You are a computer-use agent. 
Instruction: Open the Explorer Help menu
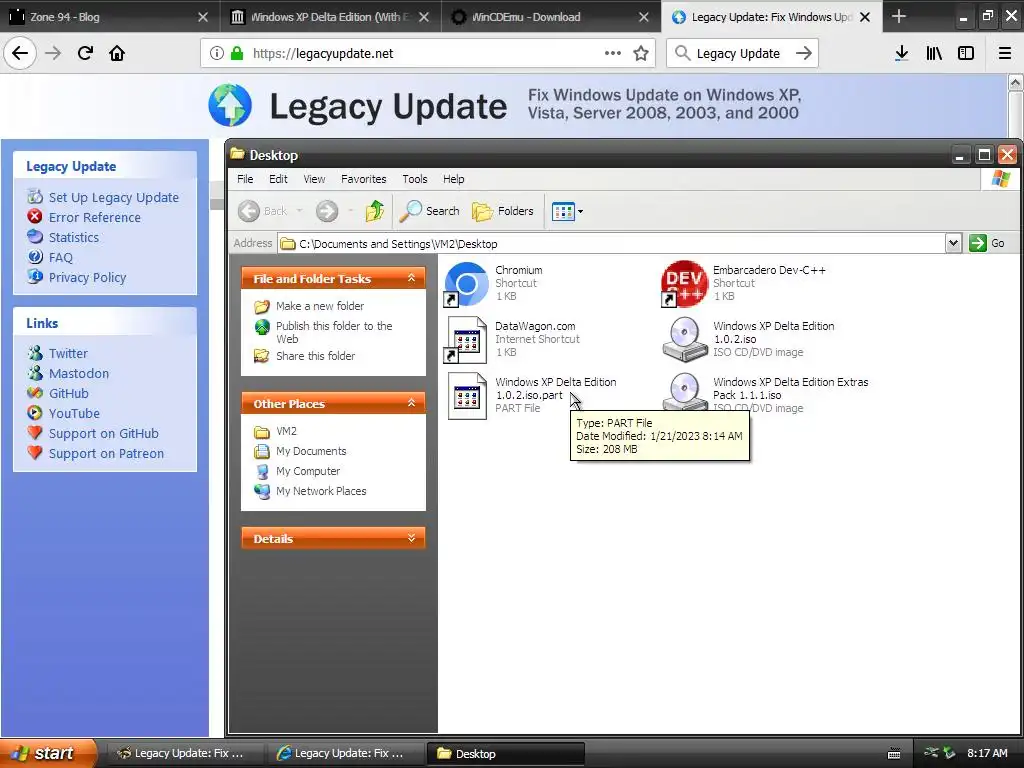[x=454, y=179]
